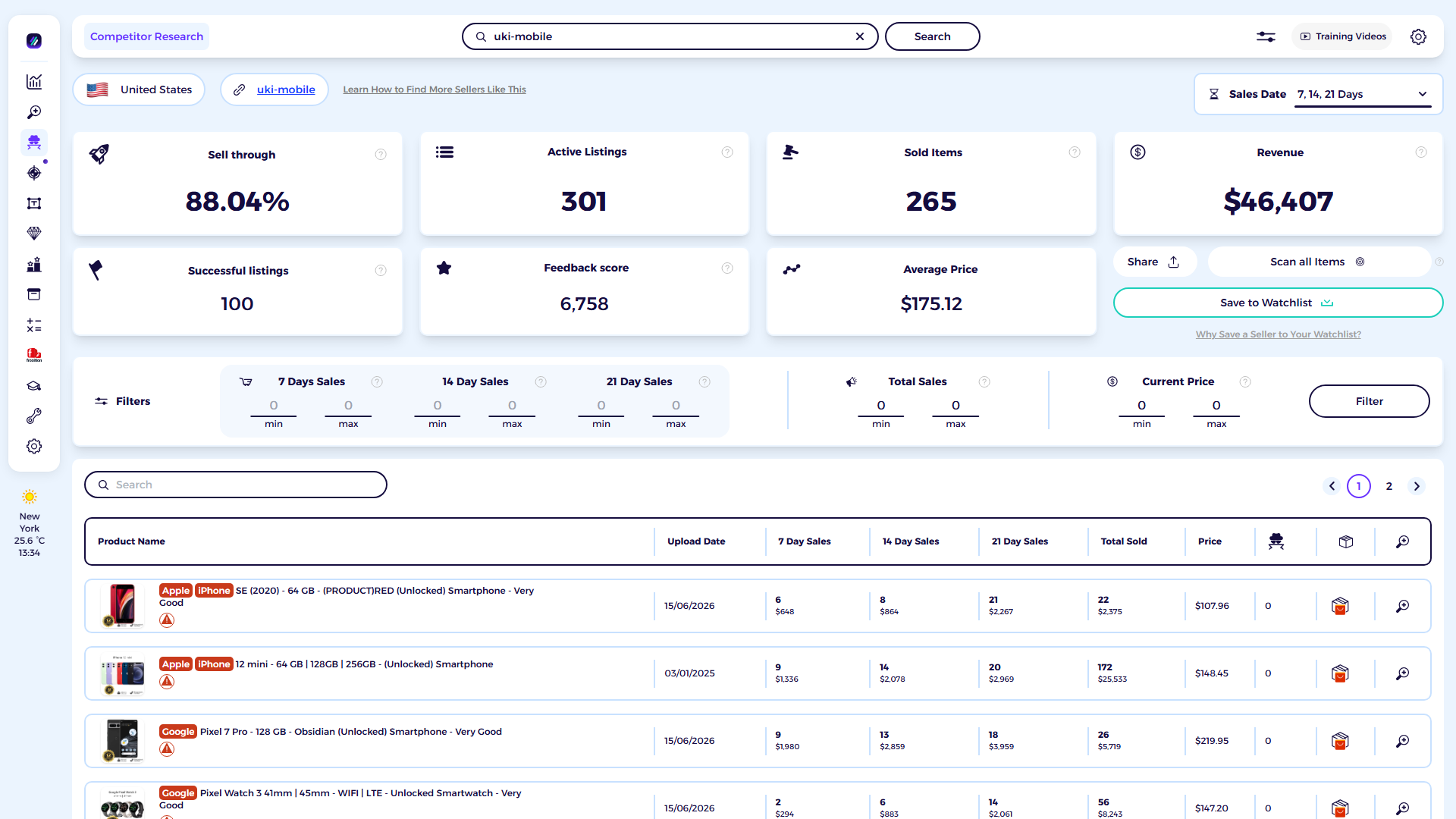Click the app logo at sidebar top

tap(34, 41)
